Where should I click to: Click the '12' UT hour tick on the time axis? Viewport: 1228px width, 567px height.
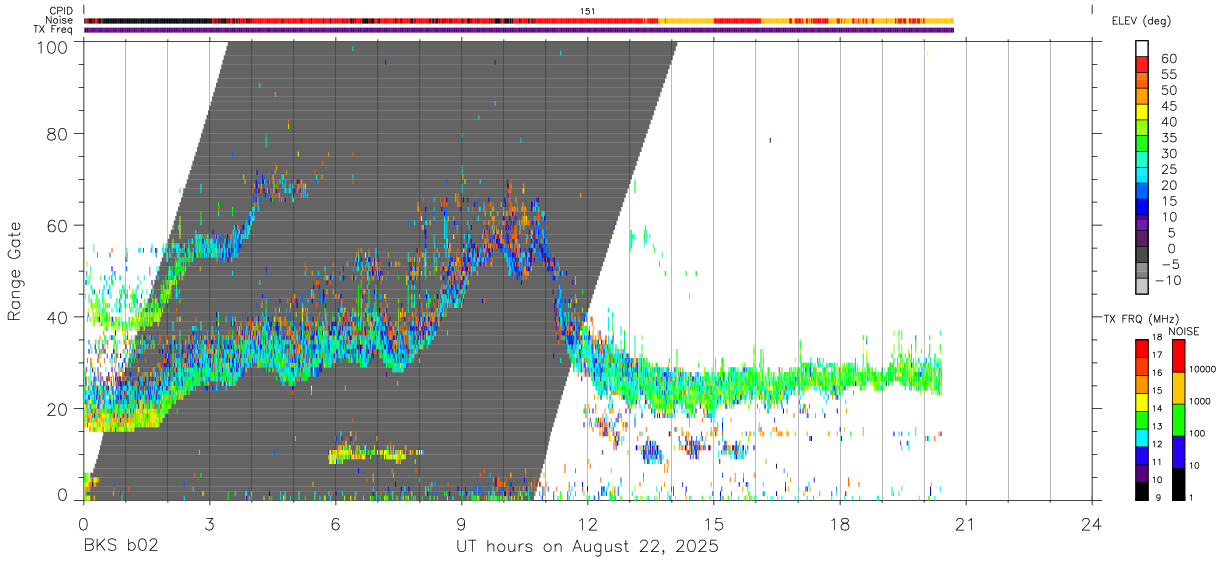click(588, 522)
